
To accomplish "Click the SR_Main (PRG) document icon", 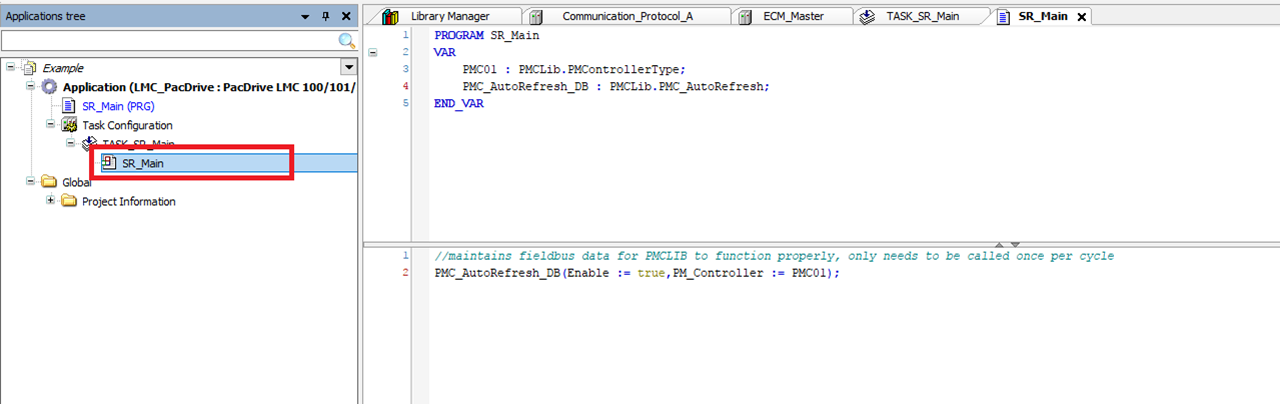I will coord(70,106).
